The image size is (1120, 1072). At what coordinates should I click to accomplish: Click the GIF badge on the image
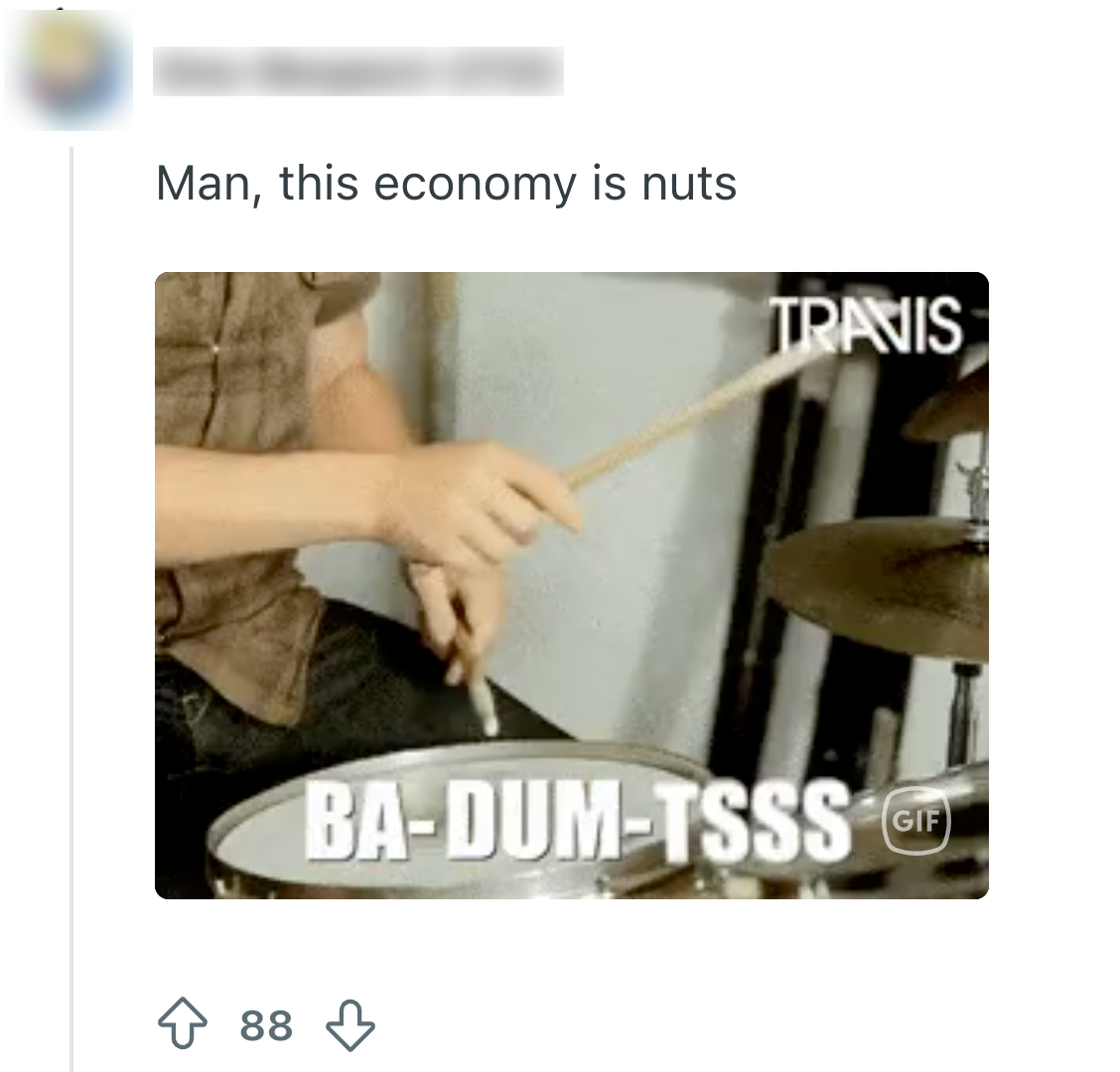[x=916, y=821]
